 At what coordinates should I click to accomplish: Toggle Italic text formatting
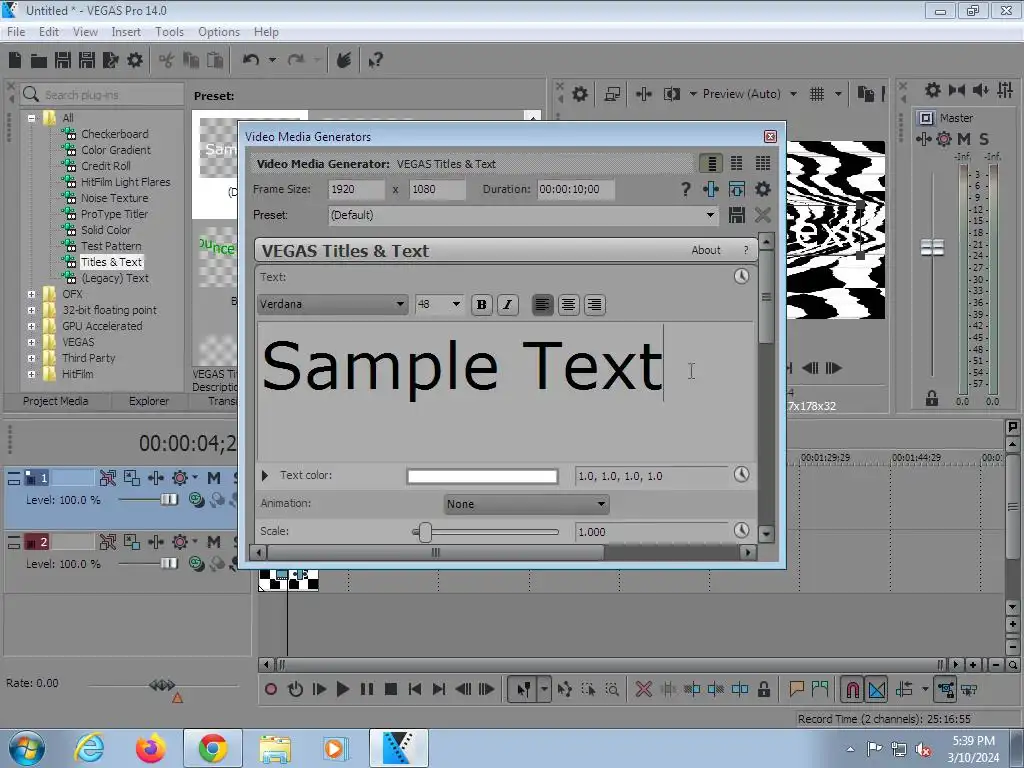point(507,304)
